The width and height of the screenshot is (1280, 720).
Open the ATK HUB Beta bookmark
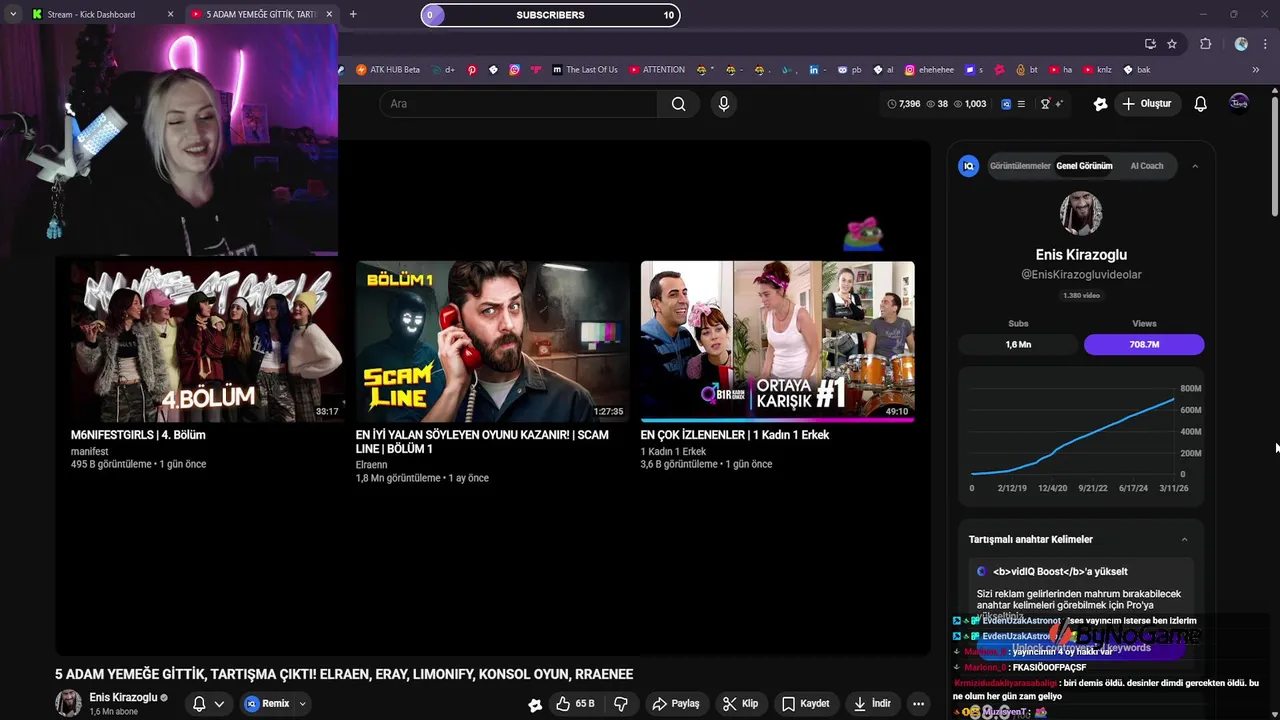click(388, 70)
